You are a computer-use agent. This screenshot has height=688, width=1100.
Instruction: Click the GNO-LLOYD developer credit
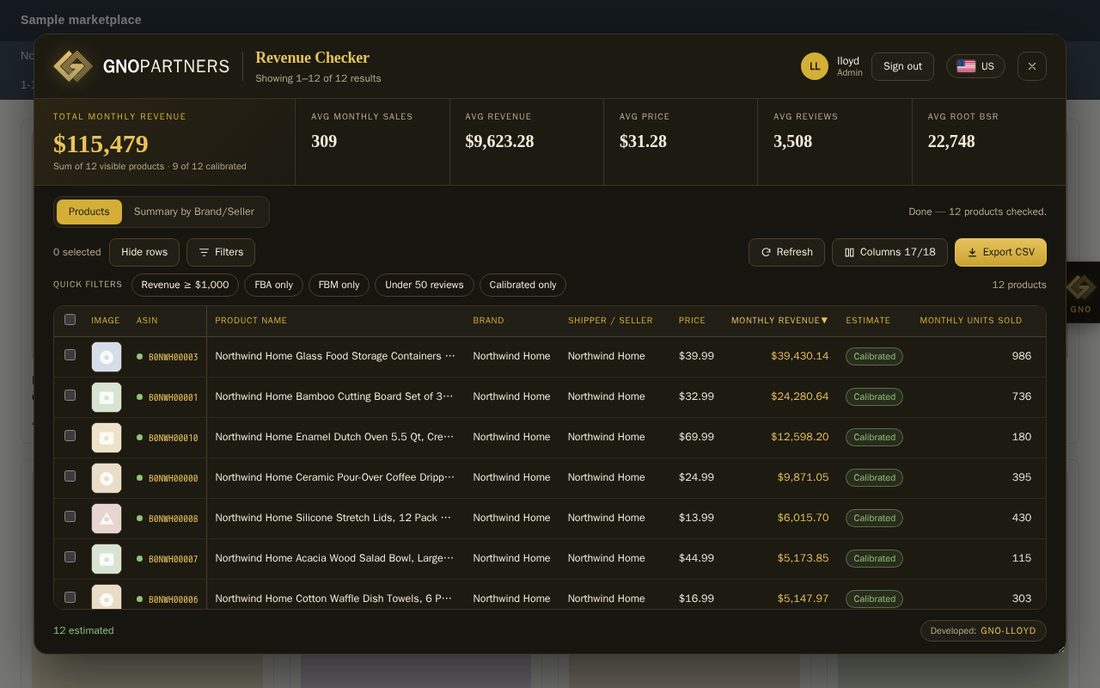tap(1007, 630)
